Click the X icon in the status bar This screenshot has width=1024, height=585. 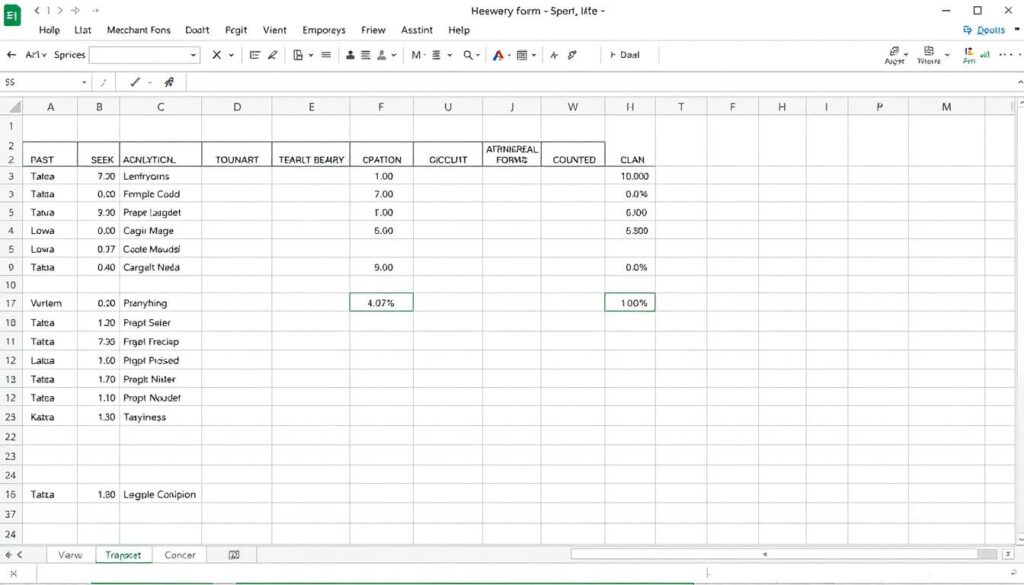[x=13, y=574]
